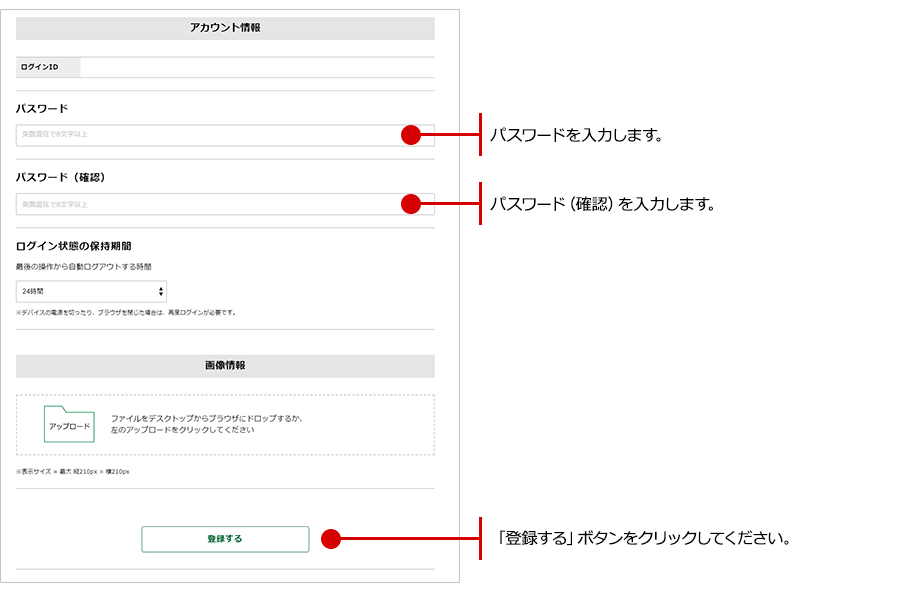Click the file drop zone instruction text

click(207, 424)
